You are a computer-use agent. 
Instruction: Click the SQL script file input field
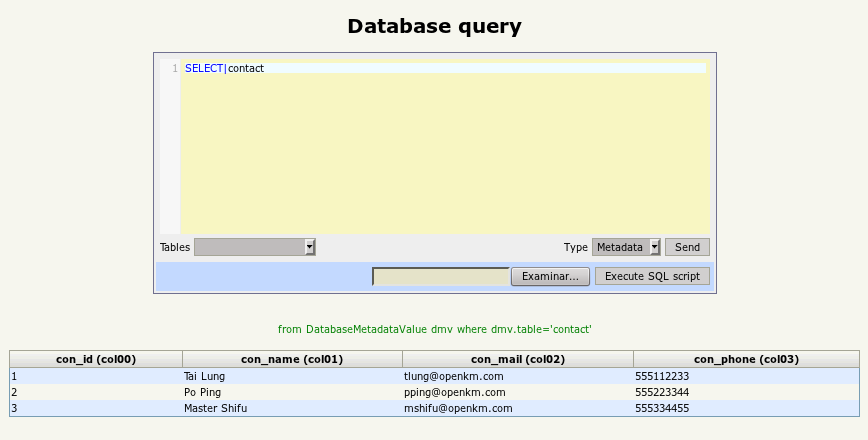point(441,276)
